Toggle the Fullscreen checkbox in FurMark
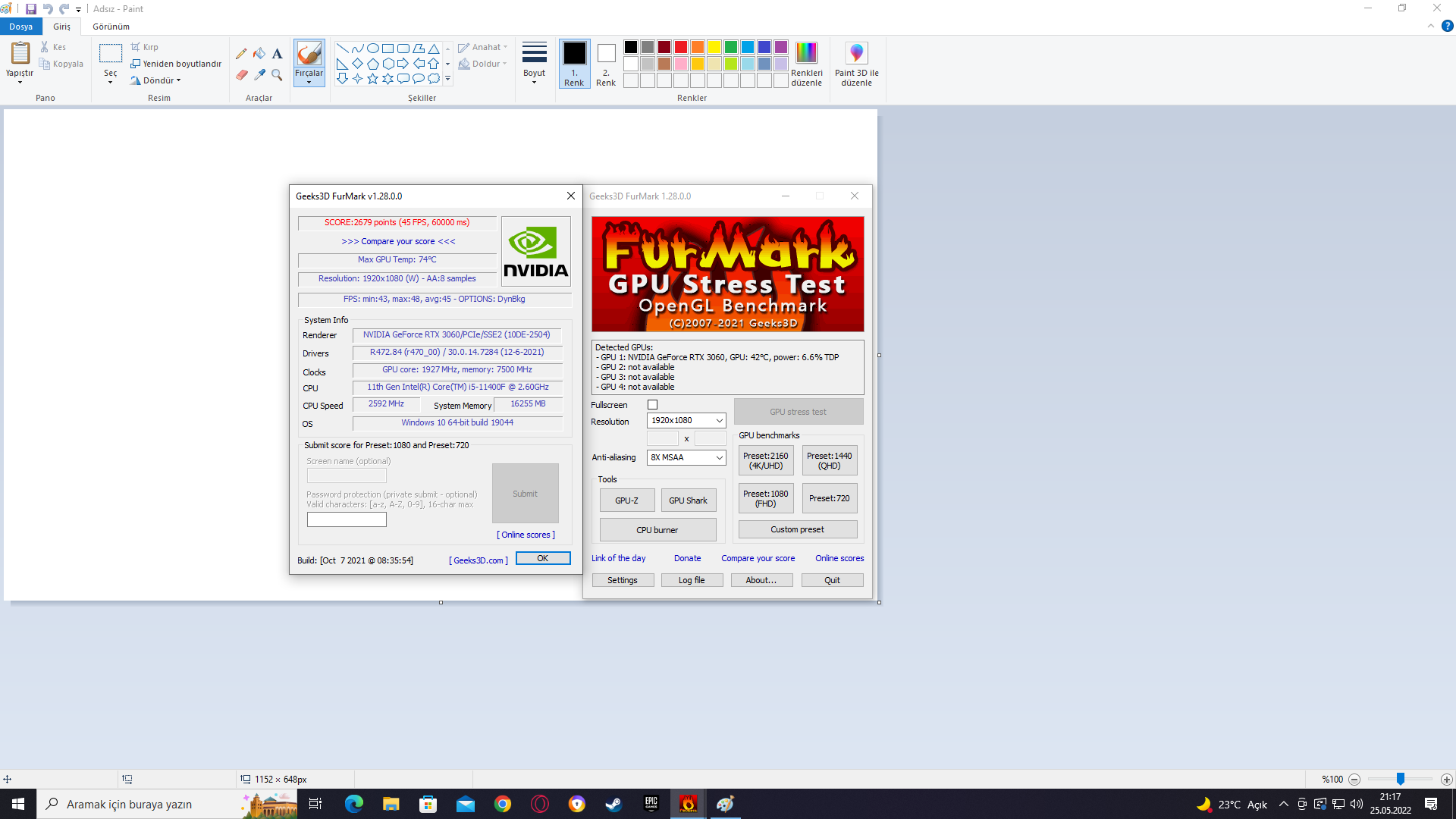Screen dimensions: 1456x819 pos(652,405)
